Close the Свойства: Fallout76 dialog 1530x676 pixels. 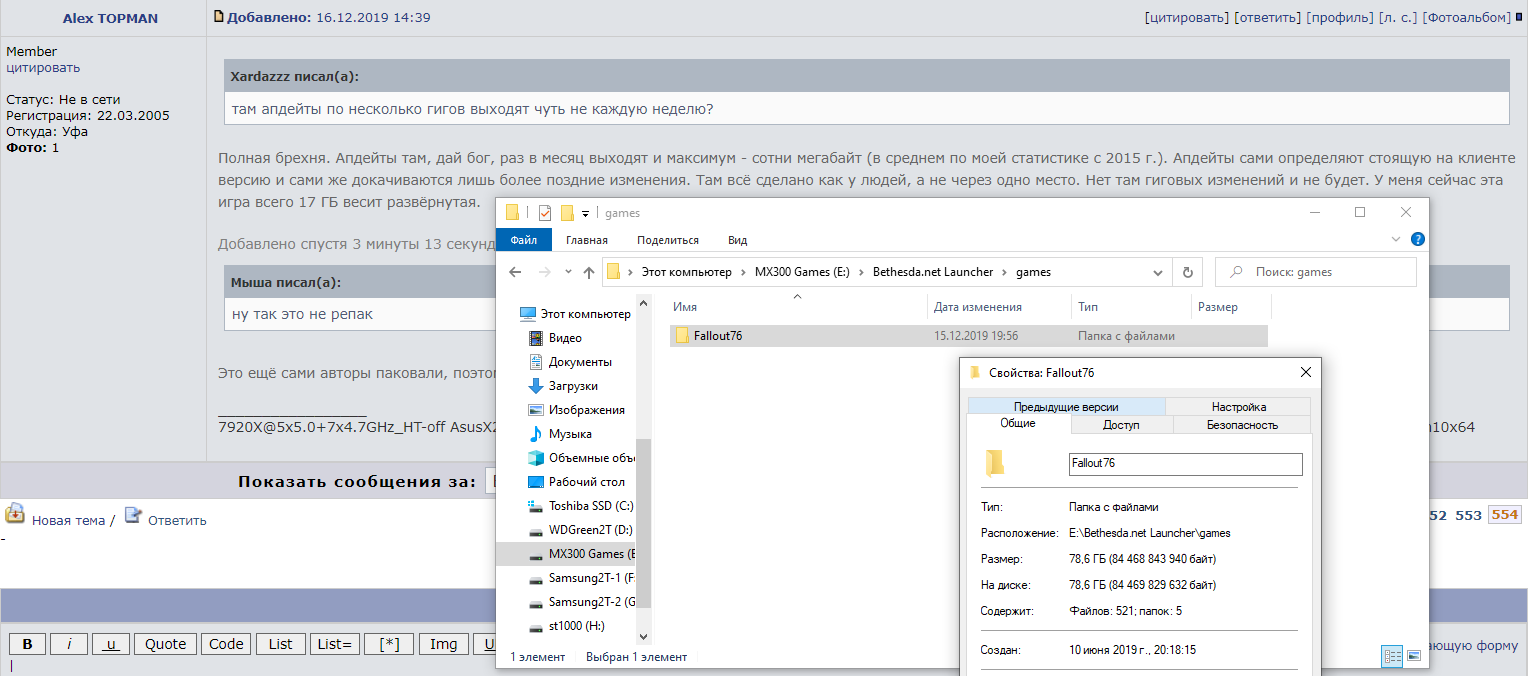pos(1305,372)
